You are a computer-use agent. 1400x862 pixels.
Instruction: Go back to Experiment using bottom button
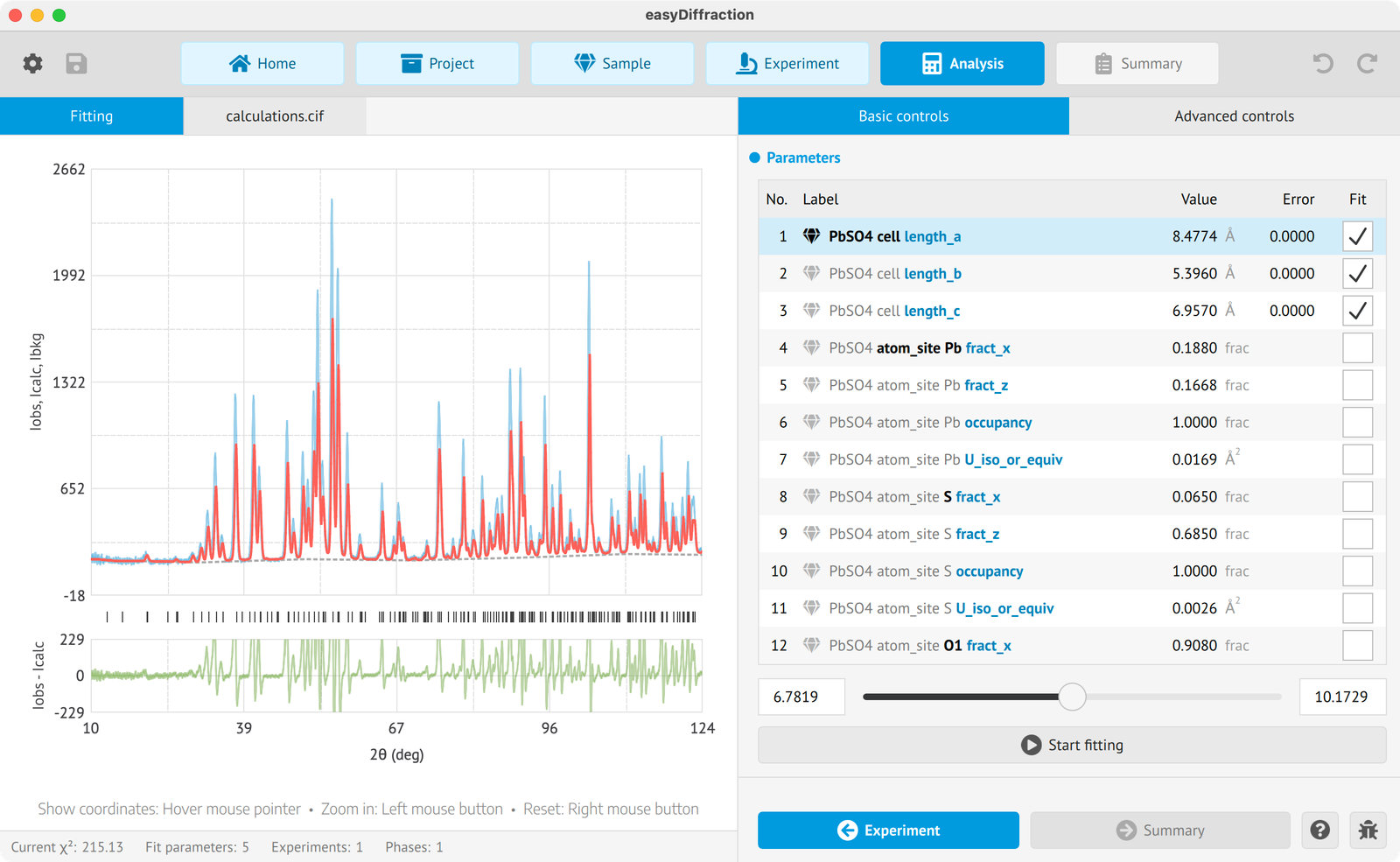[x=888, y=830]
